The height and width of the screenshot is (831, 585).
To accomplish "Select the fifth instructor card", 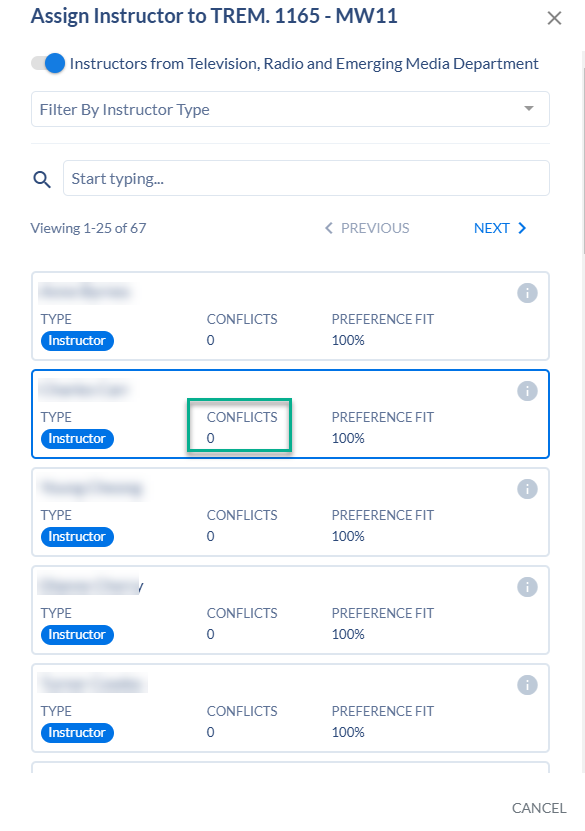I will click(x=290, y=708).
